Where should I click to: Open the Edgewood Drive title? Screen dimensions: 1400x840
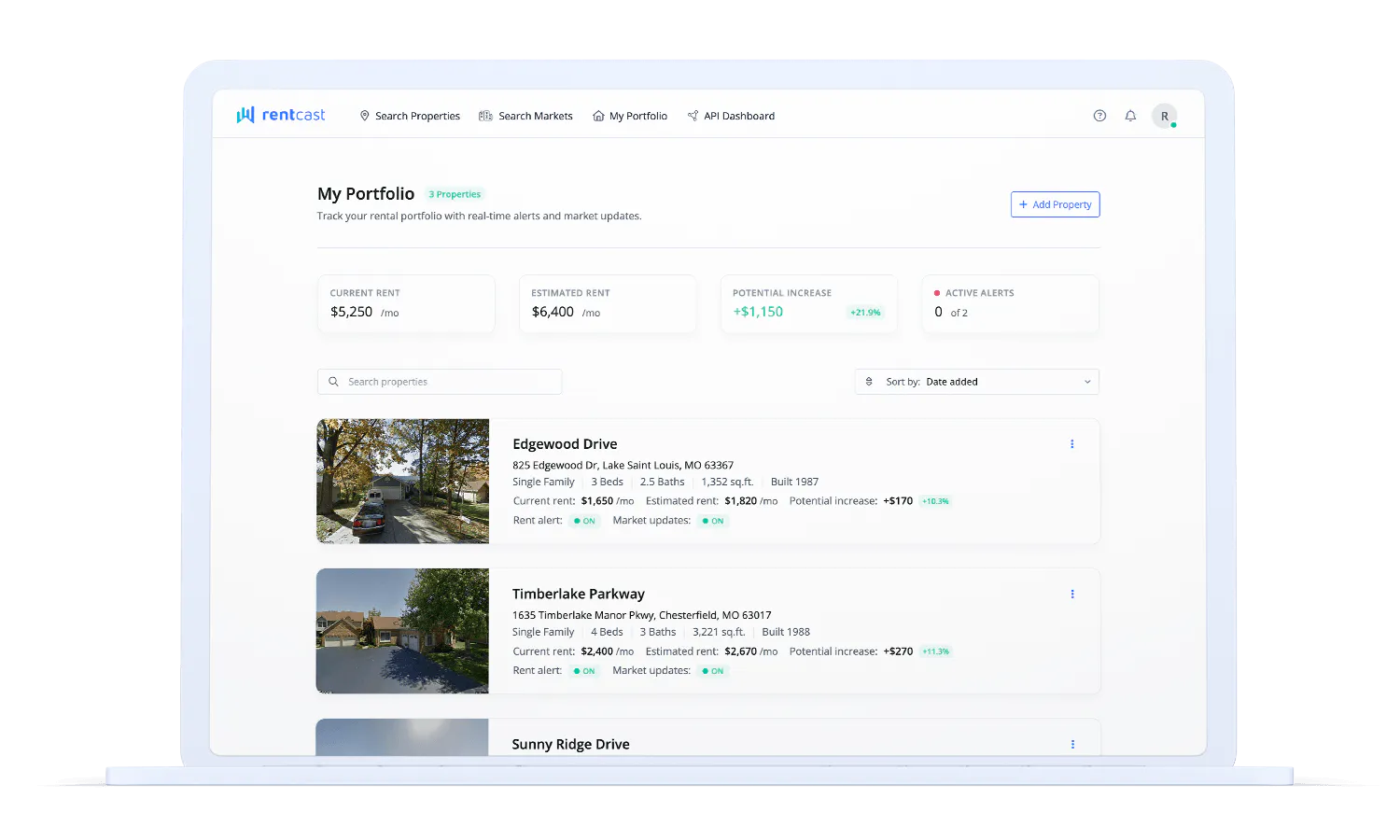565,444
